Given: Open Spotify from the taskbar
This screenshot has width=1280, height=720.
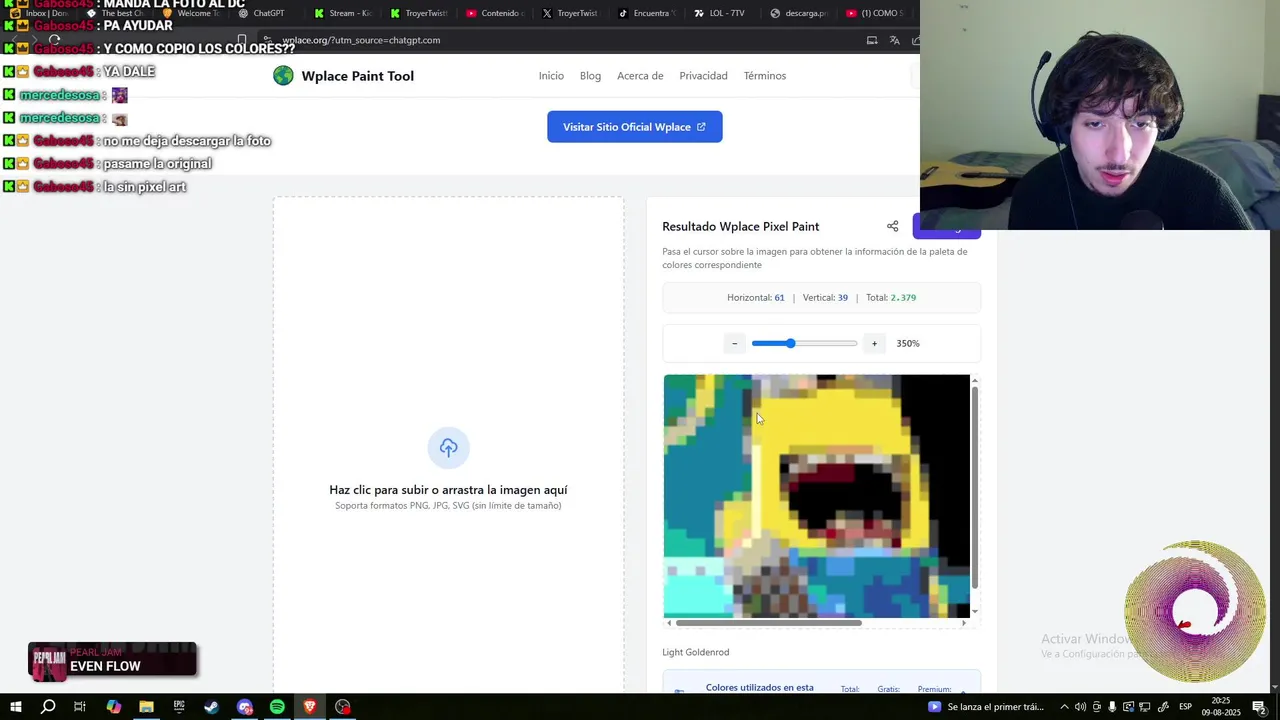Looking at the screenshot, I should (277, 707).
